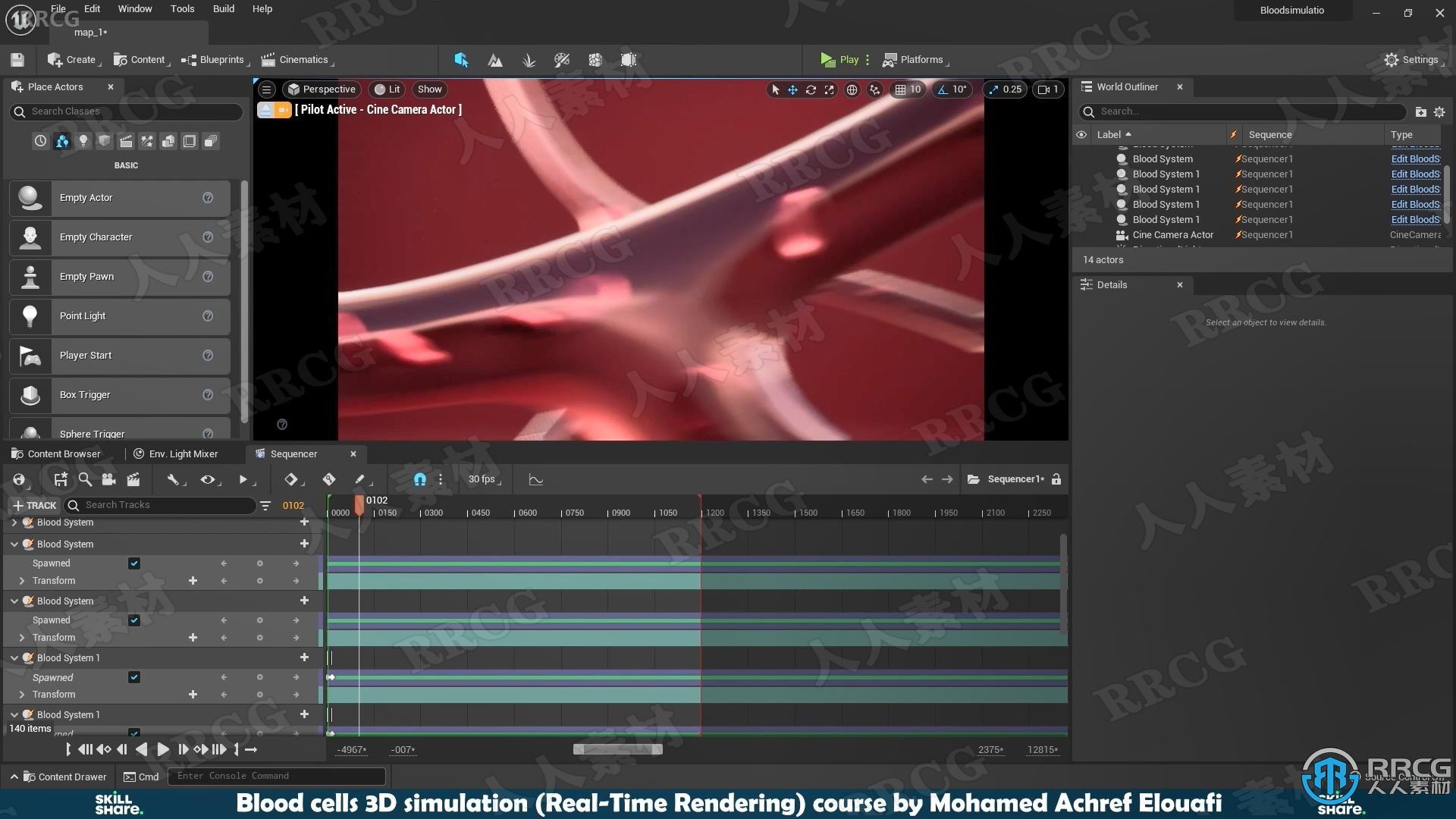Uncheck Spawned for second Blood System track
The width and height of the screenshot is (1456, 819).
coord(134,620)
